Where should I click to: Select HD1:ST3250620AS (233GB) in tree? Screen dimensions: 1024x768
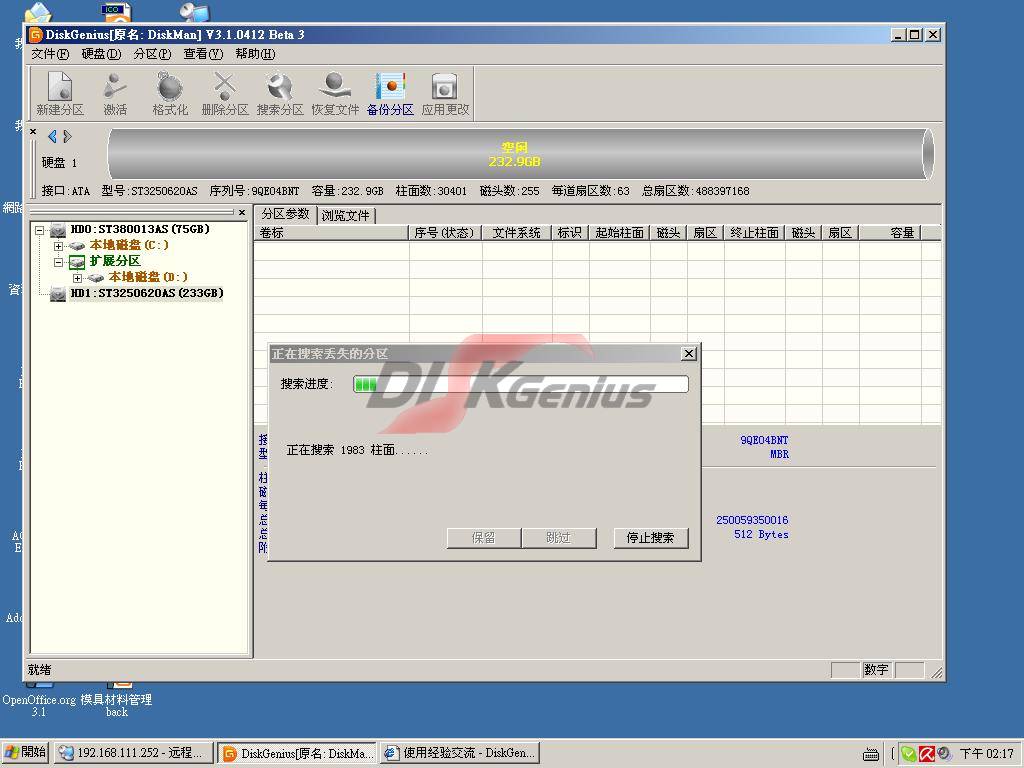point(147,293)
